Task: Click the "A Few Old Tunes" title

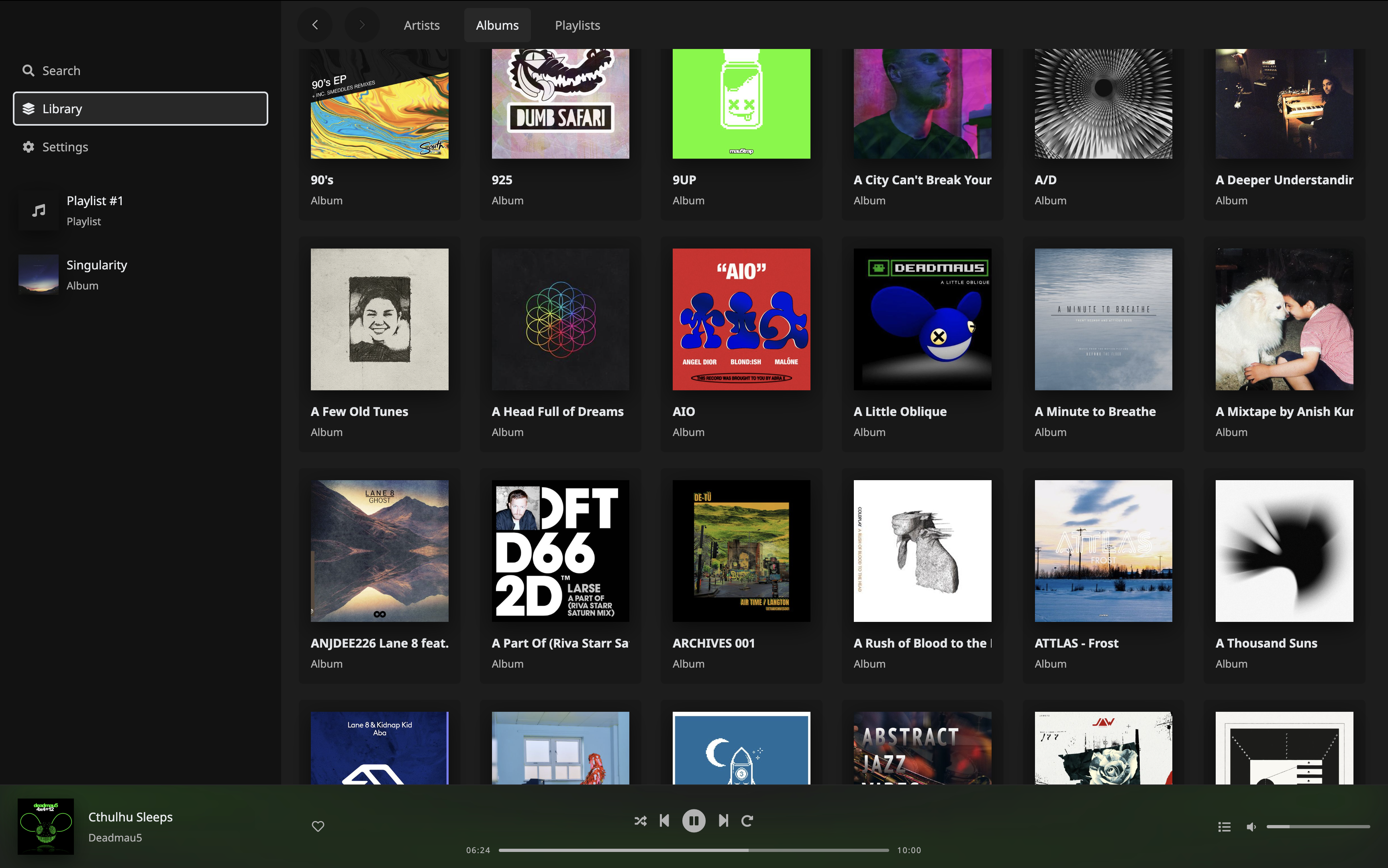Action: (x=359, y=412)
